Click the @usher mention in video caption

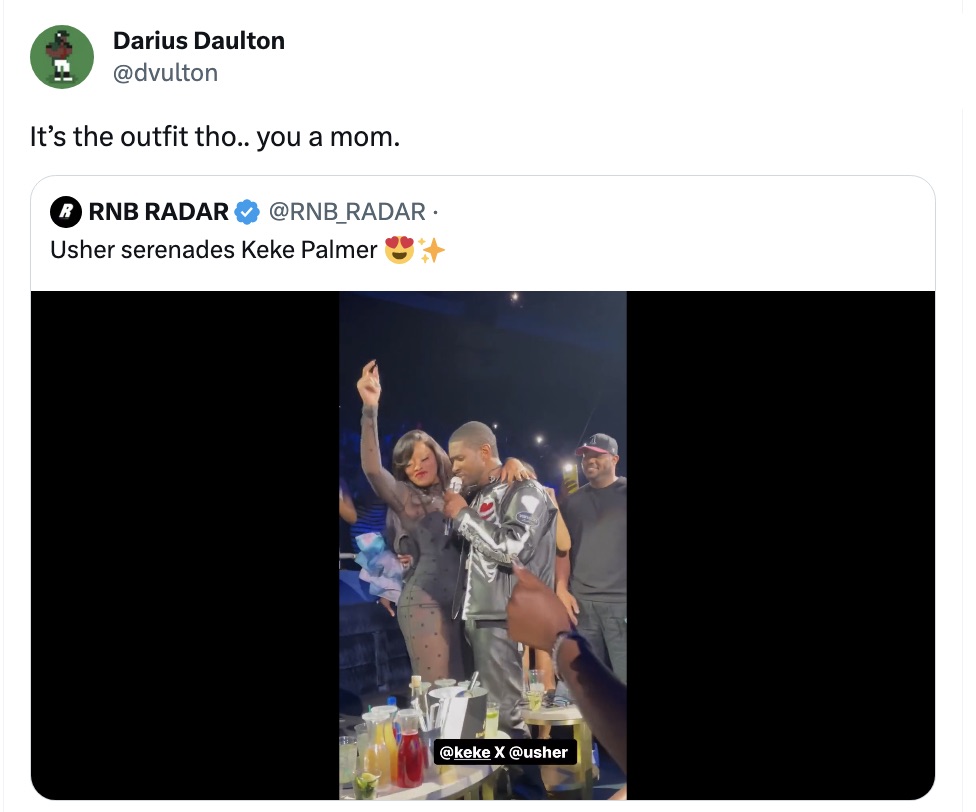(539, 752)
